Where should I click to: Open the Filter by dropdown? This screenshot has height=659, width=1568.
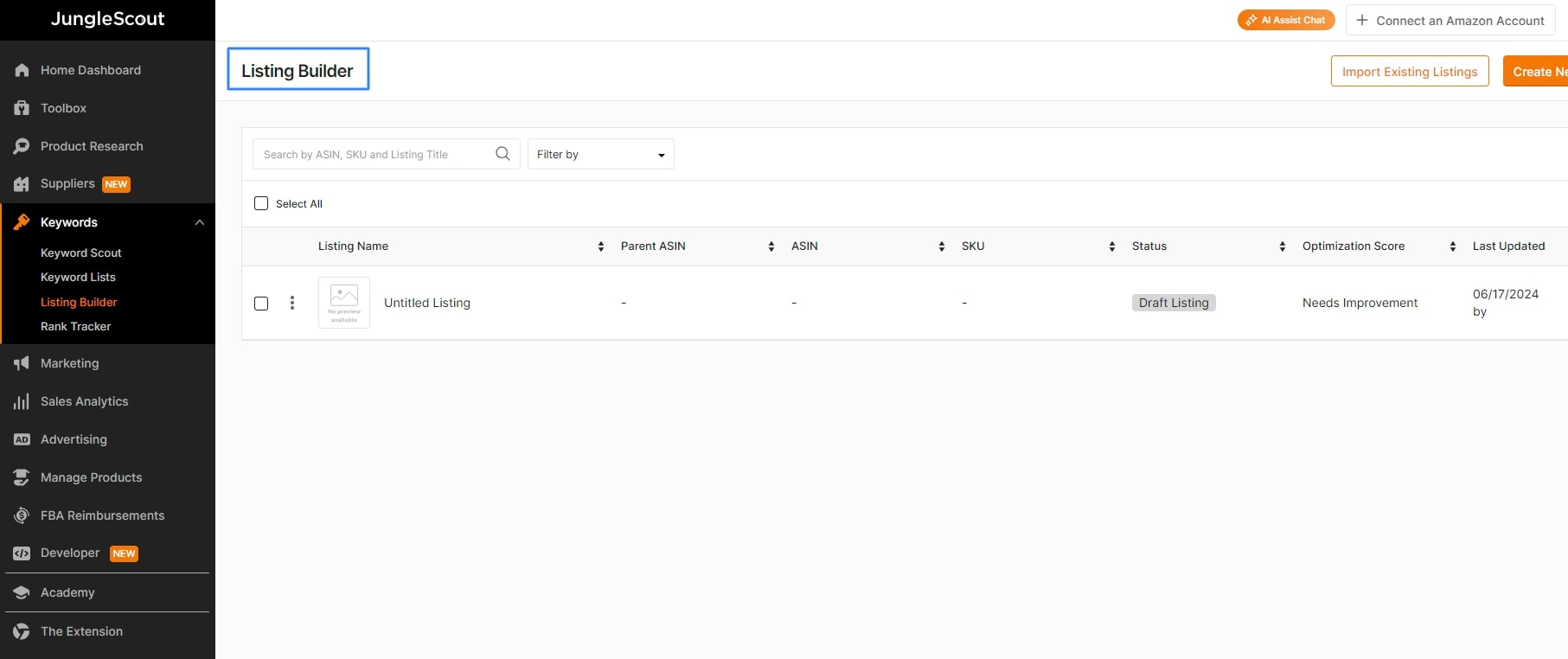coord(601,154)
